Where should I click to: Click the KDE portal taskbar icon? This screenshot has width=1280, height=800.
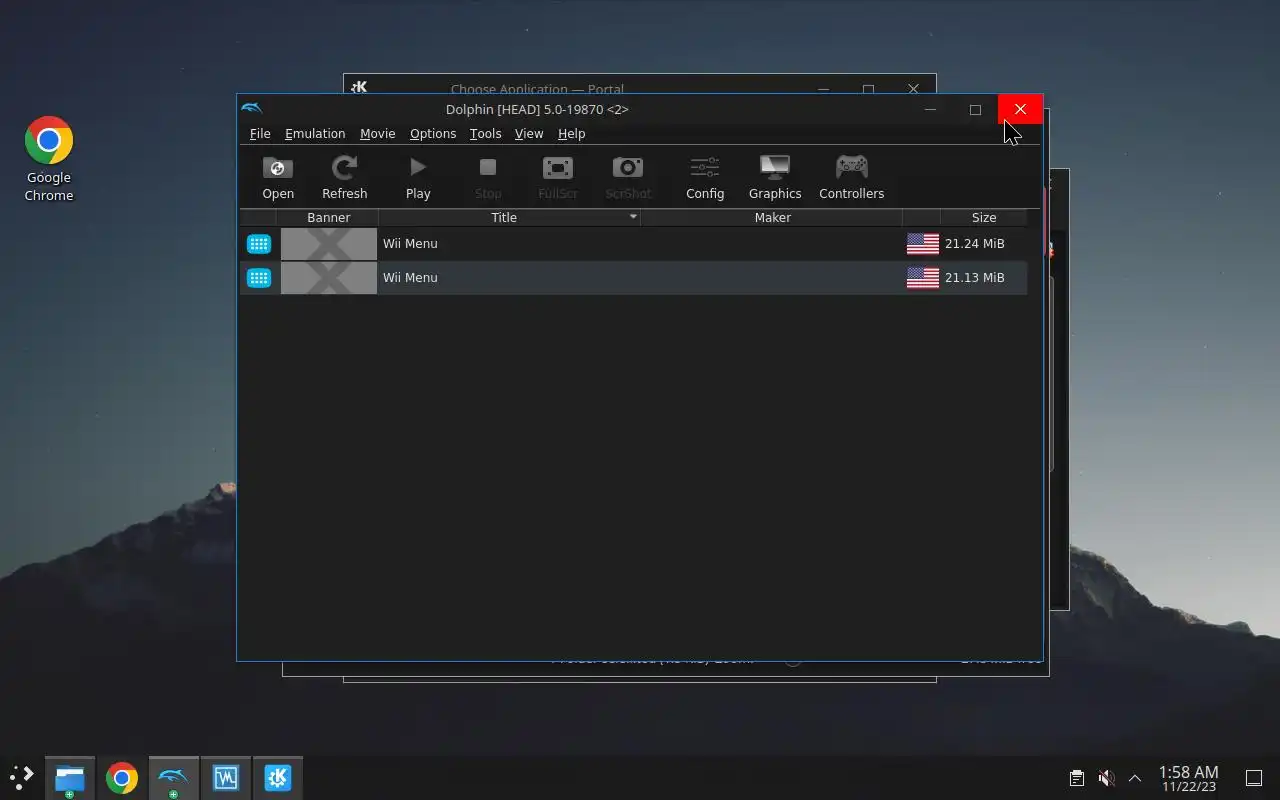[277, 778]
